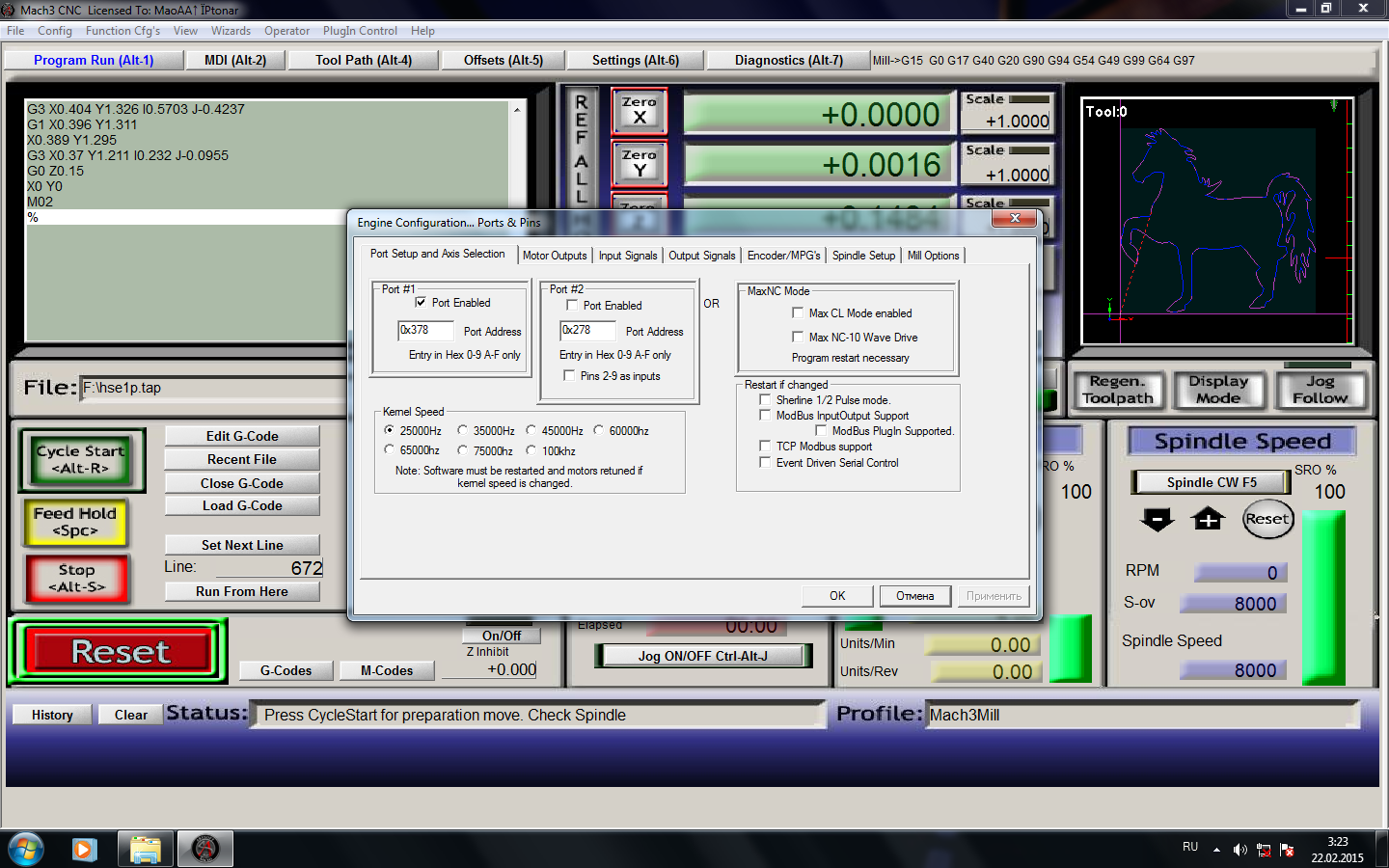The width and height of the screenshot is (1389, 868).
Task: Close the Ports & Pins dialog
Action: (x=1015, y=219)
